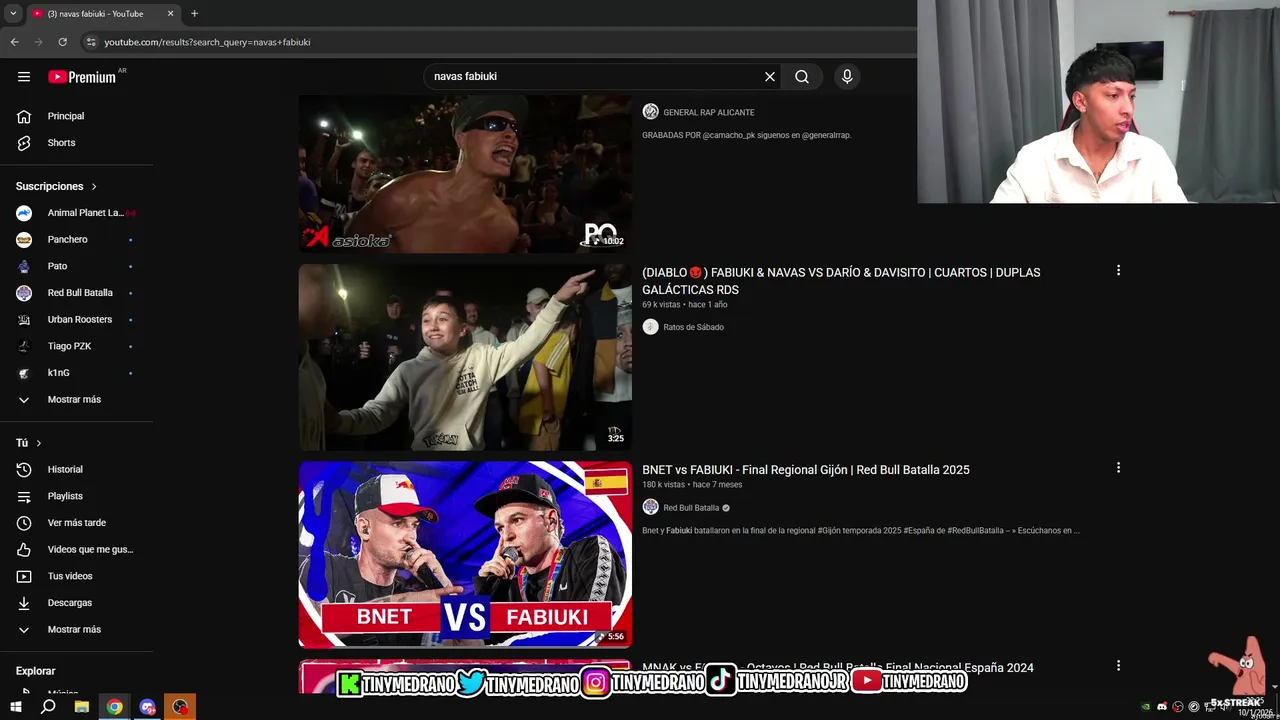The height and width of the screenshot is (720, 1280).
Task: Open File Explorer from the taskbar
Action: (x=82, y=707)
